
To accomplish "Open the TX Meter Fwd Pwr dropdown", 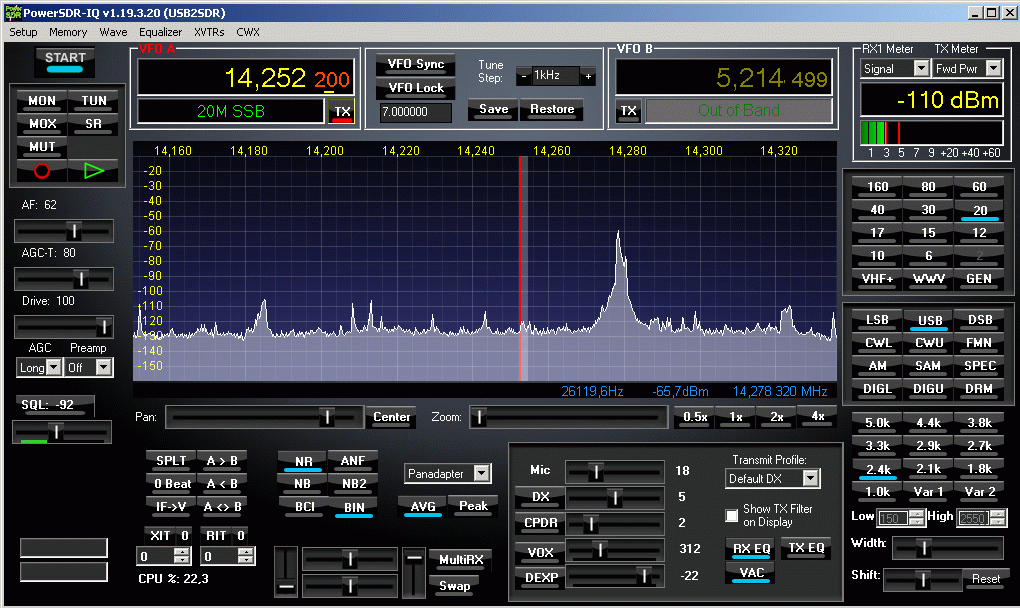I will [993, 68].
